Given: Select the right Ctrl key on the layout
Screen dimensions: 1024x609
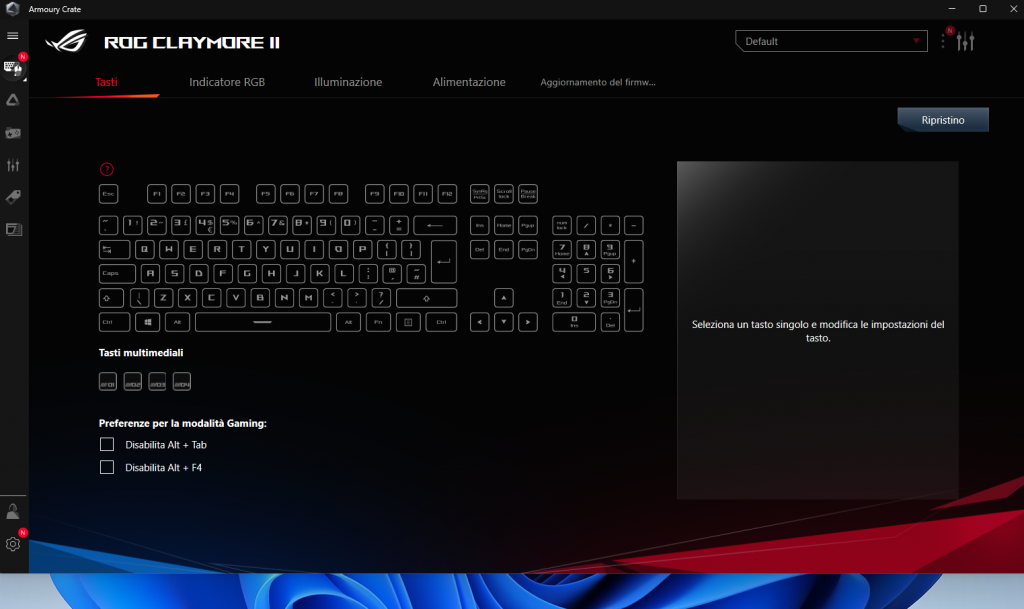Looking at the screenshot, I should [x=441, y=322].
